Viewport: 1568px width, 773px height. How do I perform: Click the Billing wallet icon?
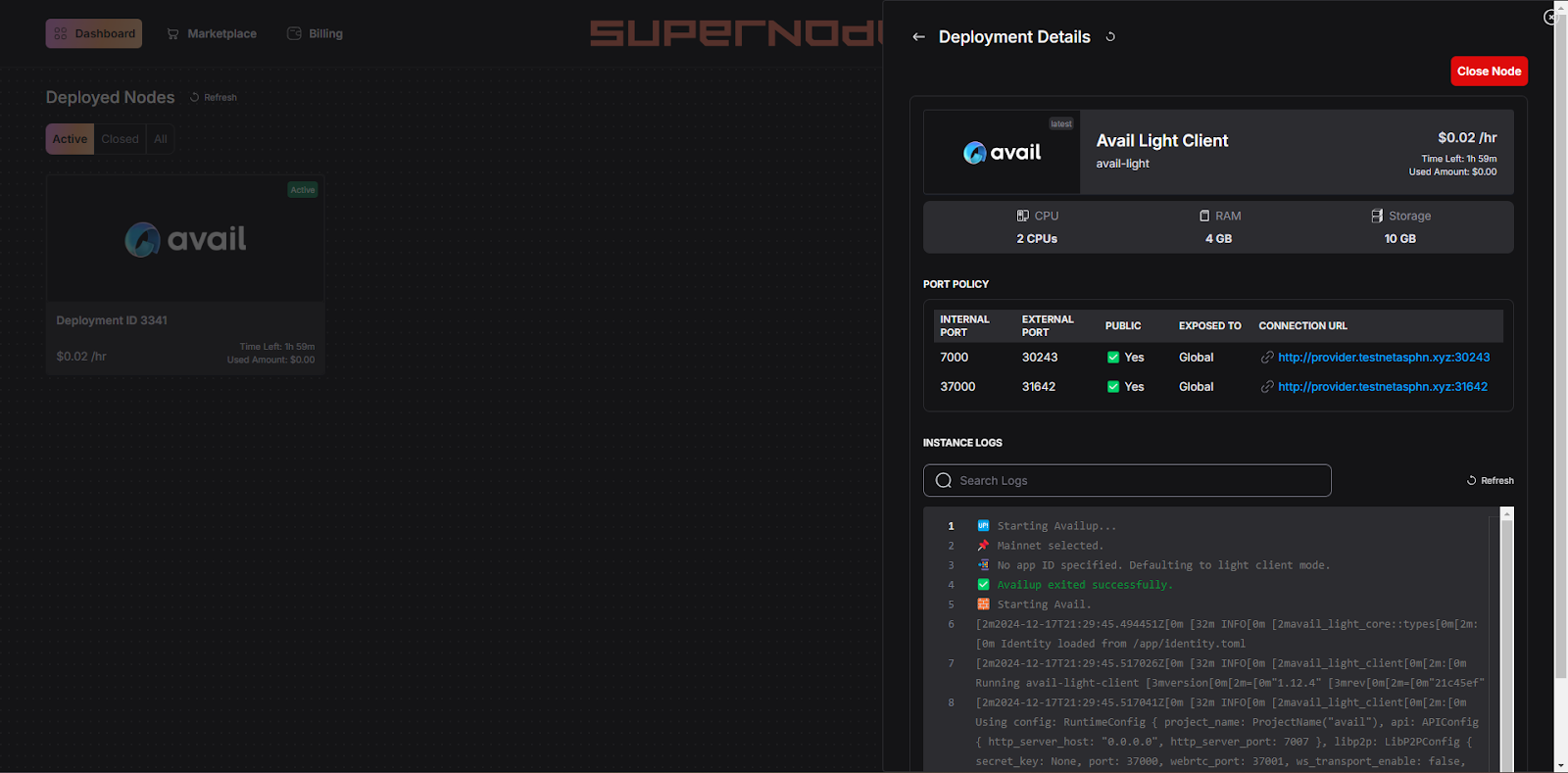click(294, 33)
